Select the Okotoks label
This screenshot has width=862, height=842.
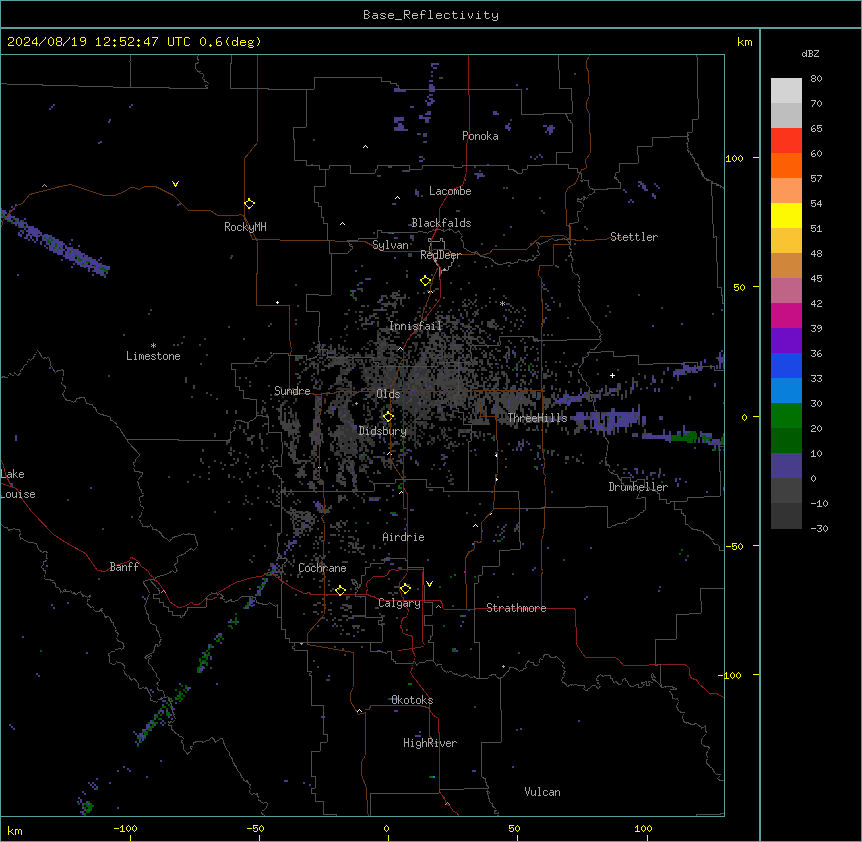[412, 700]
